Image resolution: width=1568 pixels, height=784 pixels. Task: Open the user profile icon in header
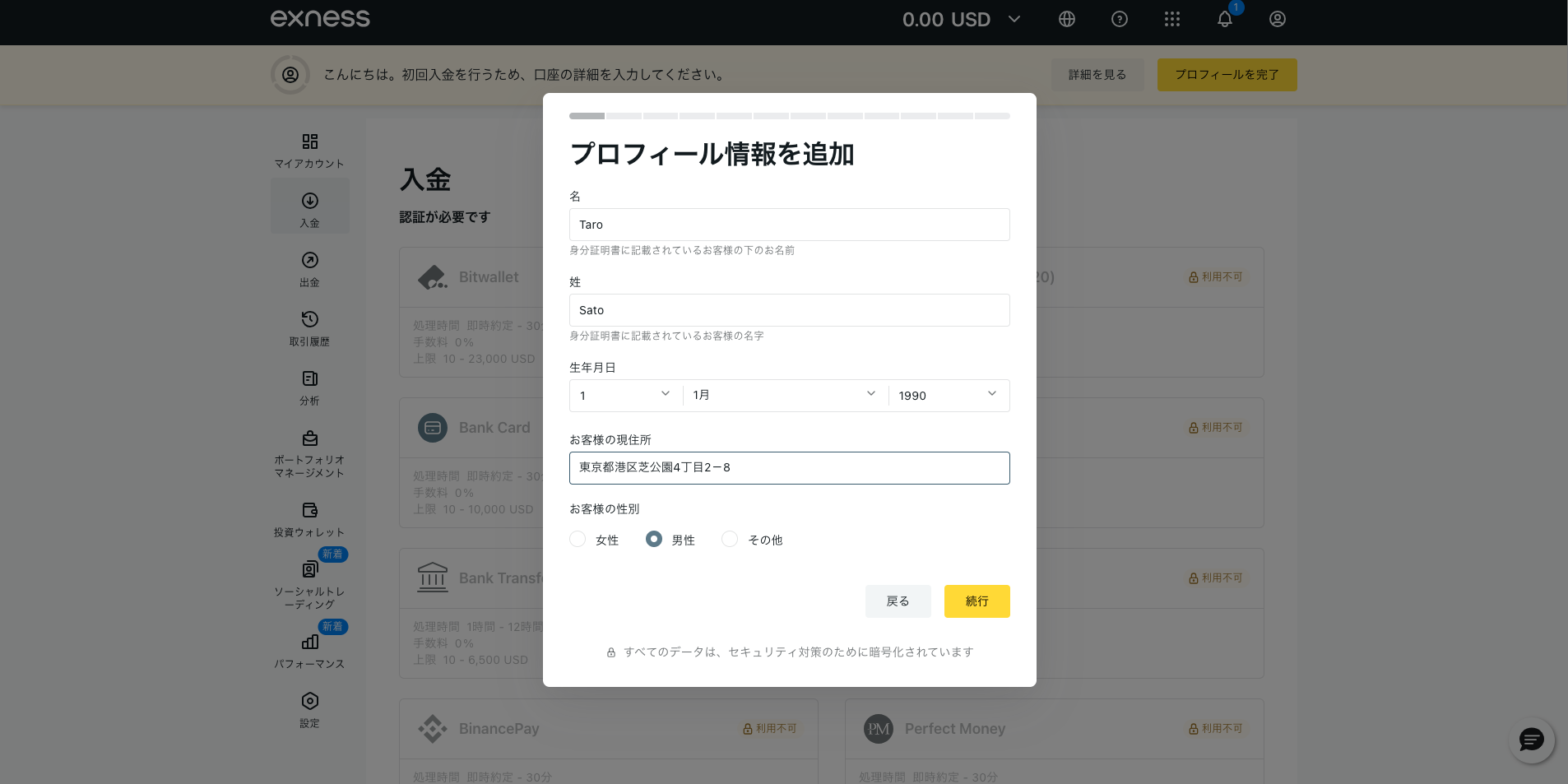coord(1277,19)
